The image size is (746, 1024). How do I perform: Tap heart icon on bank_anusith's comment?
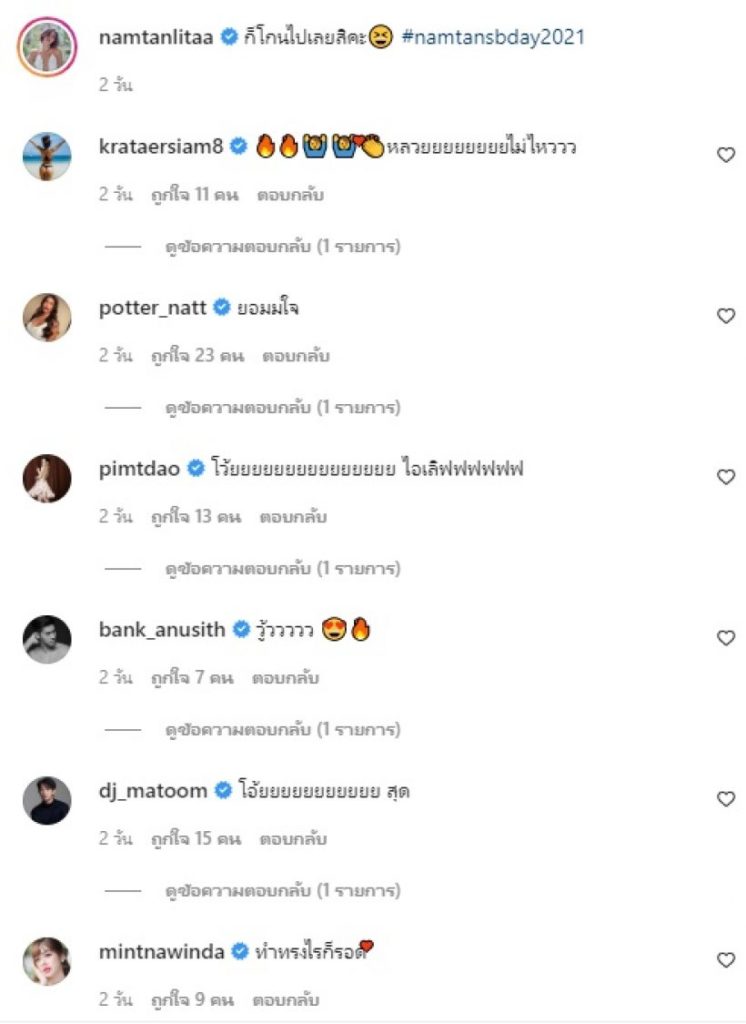pyautogui.click(x=726, y=638)
